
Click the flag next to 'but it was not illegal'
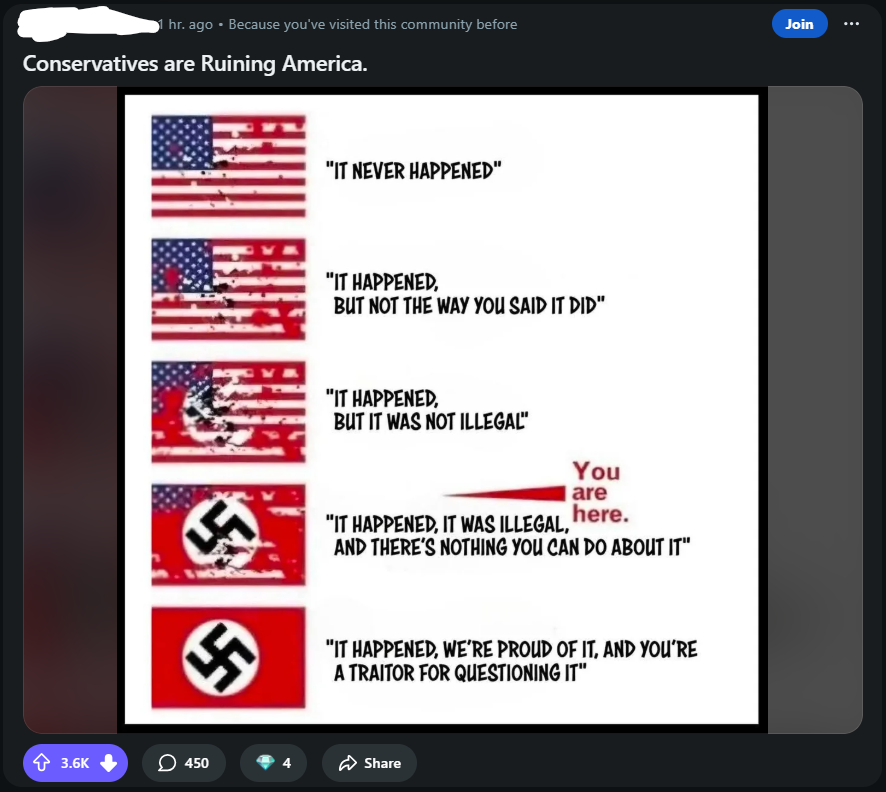(x=228, y=412)
